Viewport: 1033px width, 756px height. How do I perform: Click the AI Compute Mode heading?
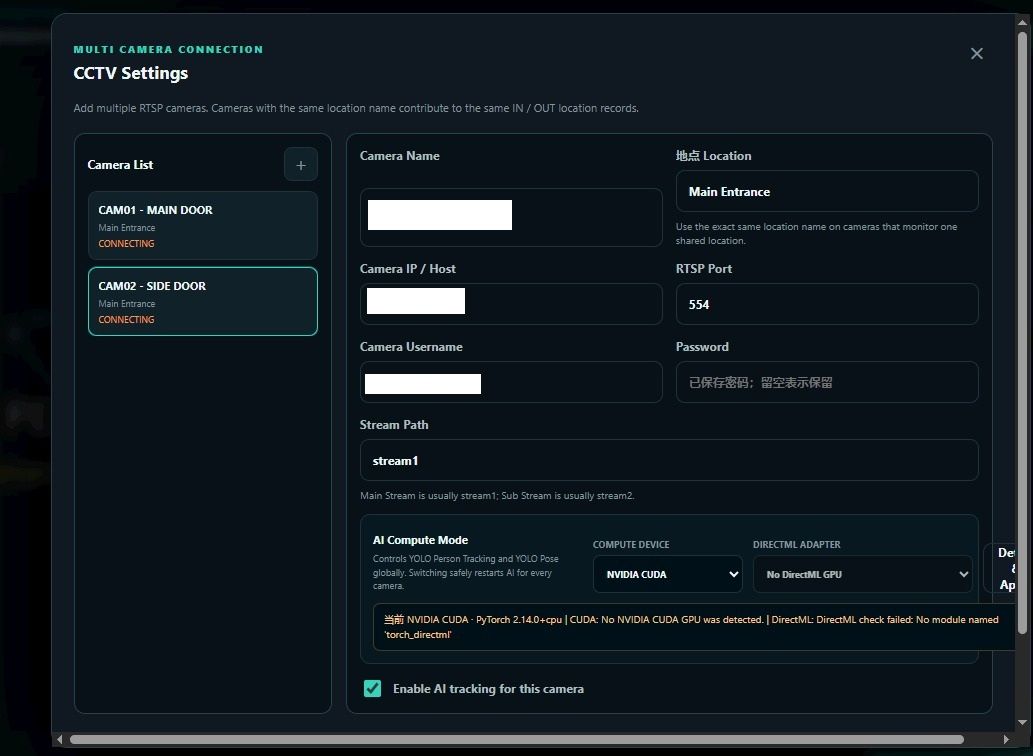coord(420,540)
